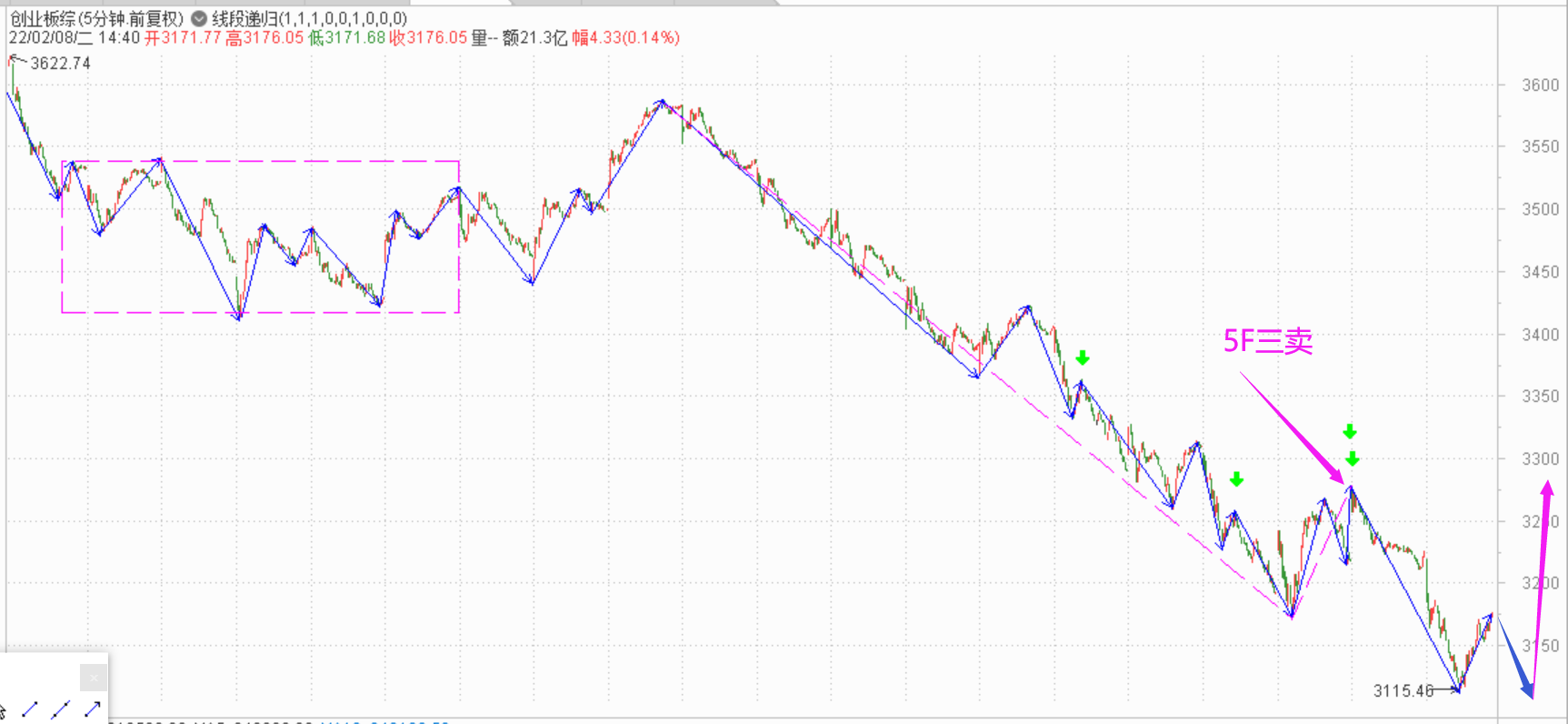This screenshot has width=1568, height=724.
Task: Click the 3622.74 high price label
Action: point(61,64)
